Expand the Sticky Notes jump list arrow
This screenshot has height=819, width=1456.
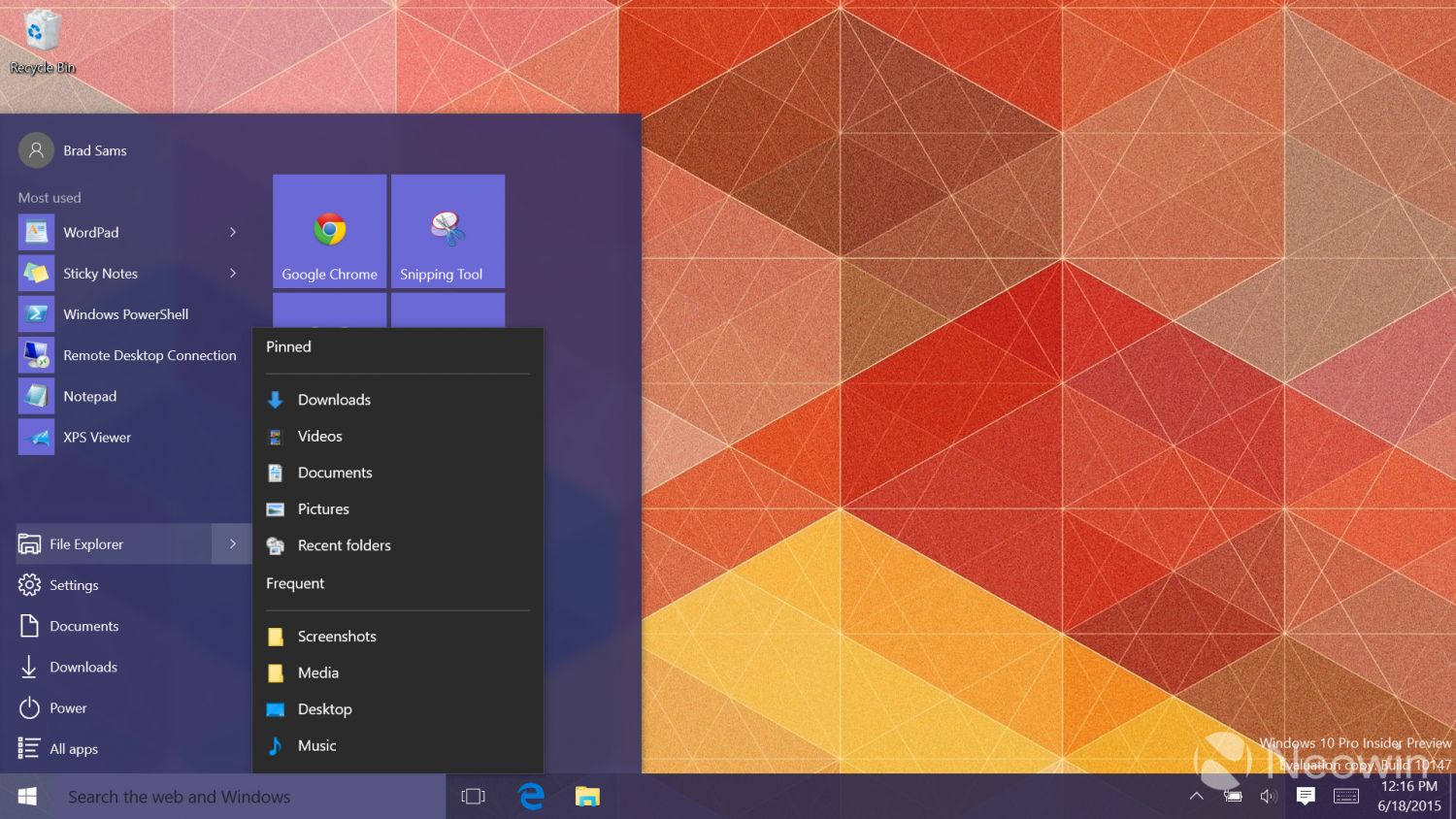coord(233,274)
